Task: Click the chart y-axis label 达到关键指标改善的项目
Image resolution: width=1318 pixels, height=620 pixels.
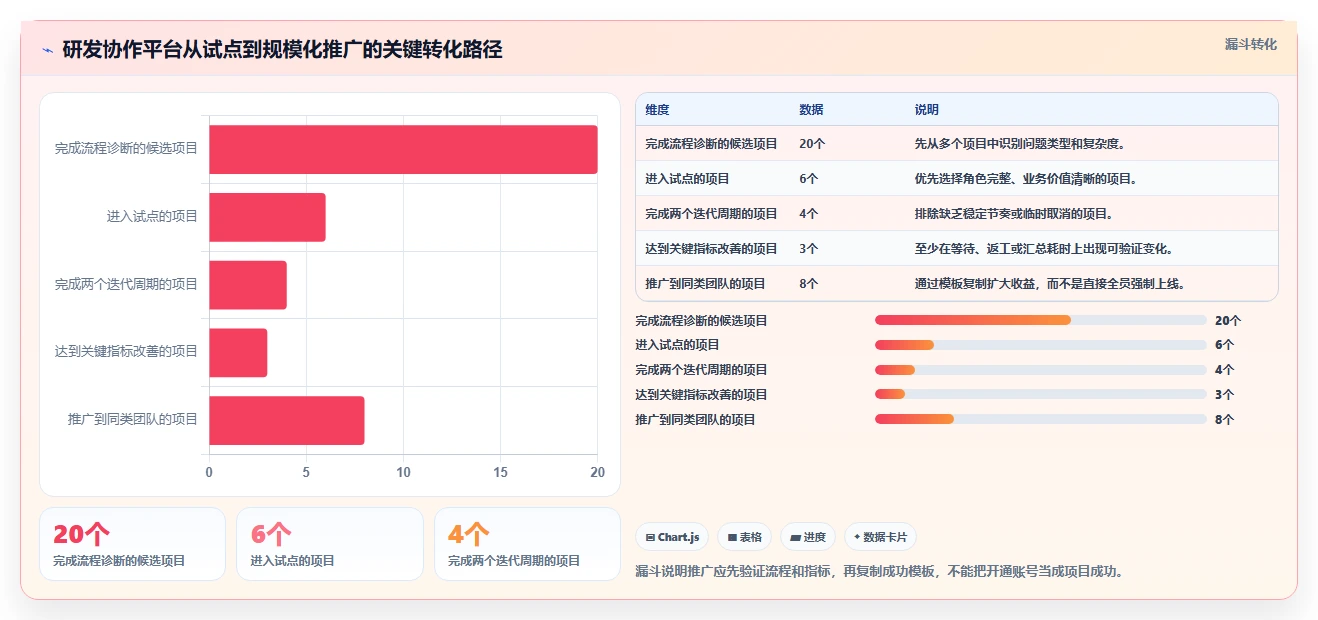Action: (x=126, y=351)
